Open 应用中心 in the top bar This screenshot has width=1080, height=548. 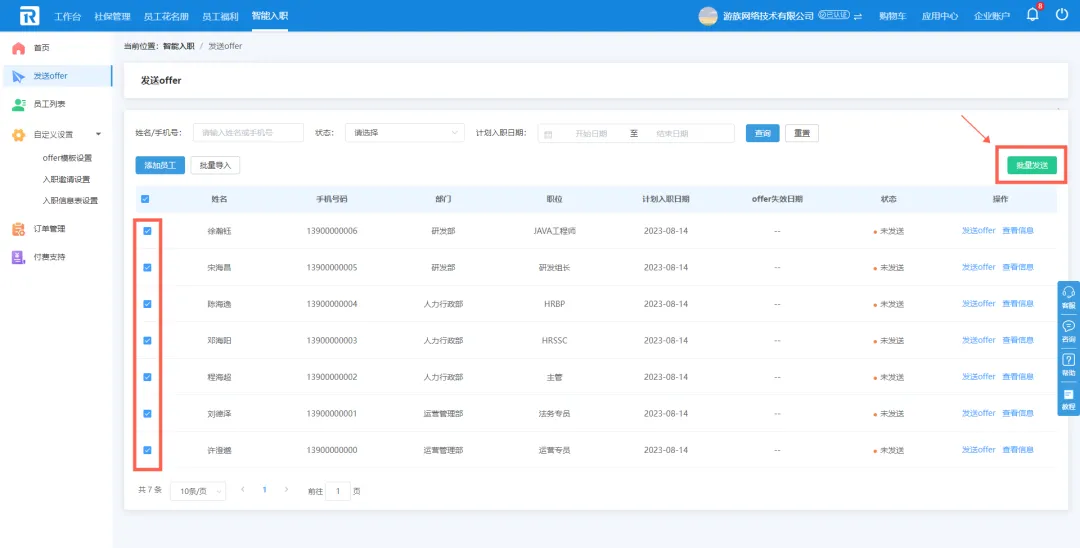(940, 17)
